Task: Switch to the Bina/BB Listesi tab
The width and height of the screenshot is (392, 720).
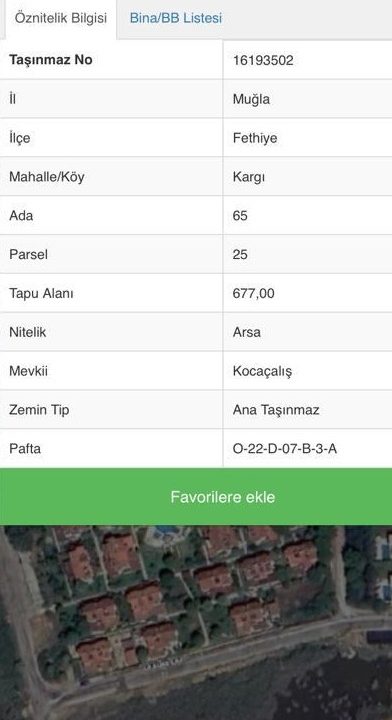Action: (x=176, y=18)
